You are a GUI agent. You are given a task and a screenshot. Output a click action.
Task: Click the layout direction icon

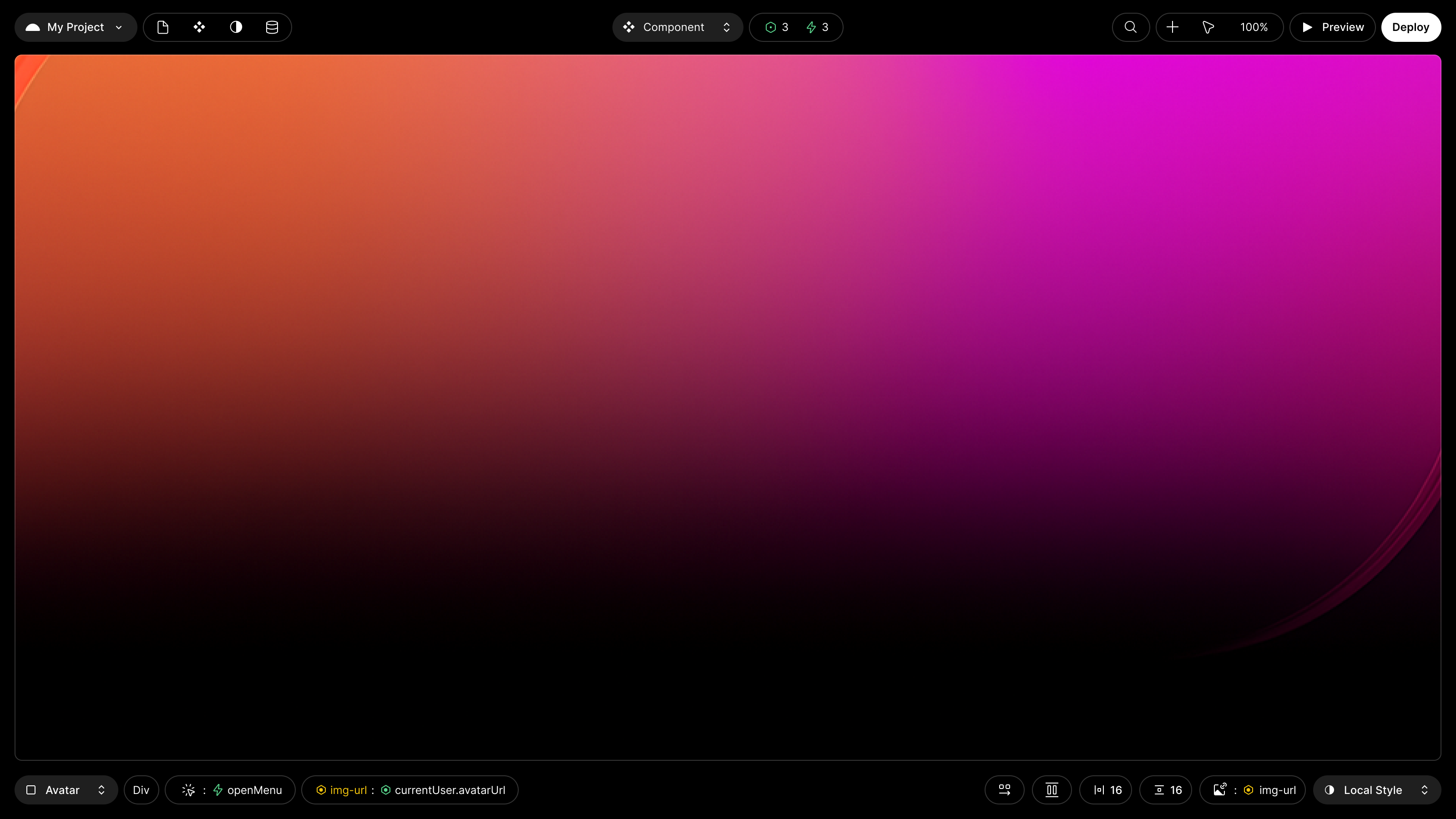(1004, 789)
